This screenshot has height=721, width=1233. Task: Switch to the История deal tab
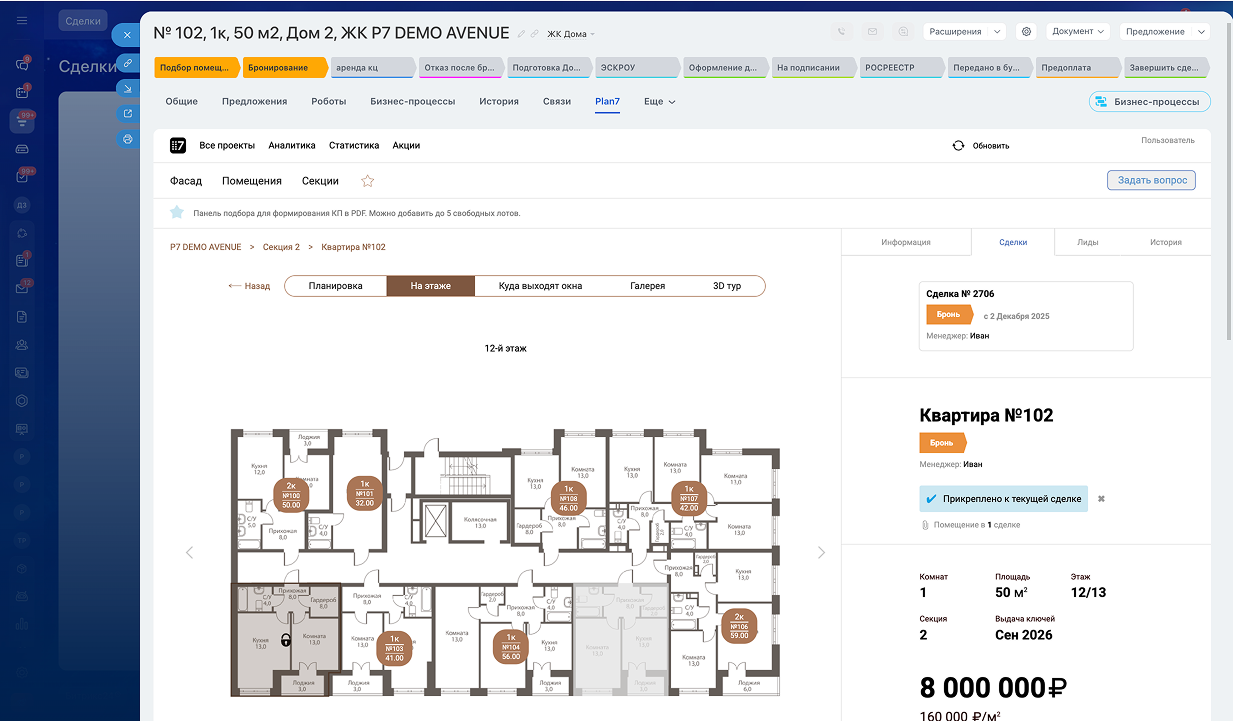click(498, 102)
